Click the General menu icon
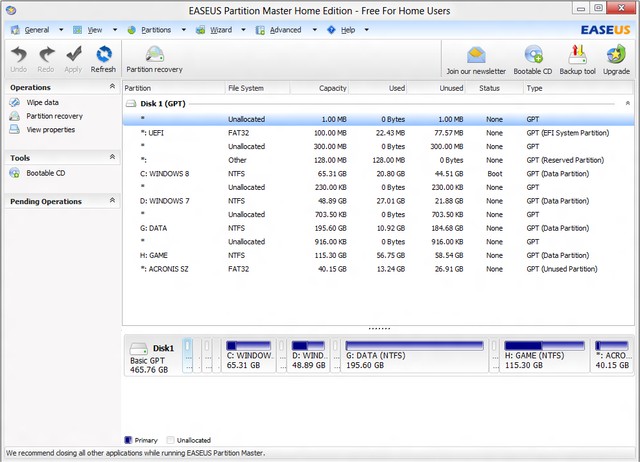This screenshot has width=640, height=462. (15, 30)
